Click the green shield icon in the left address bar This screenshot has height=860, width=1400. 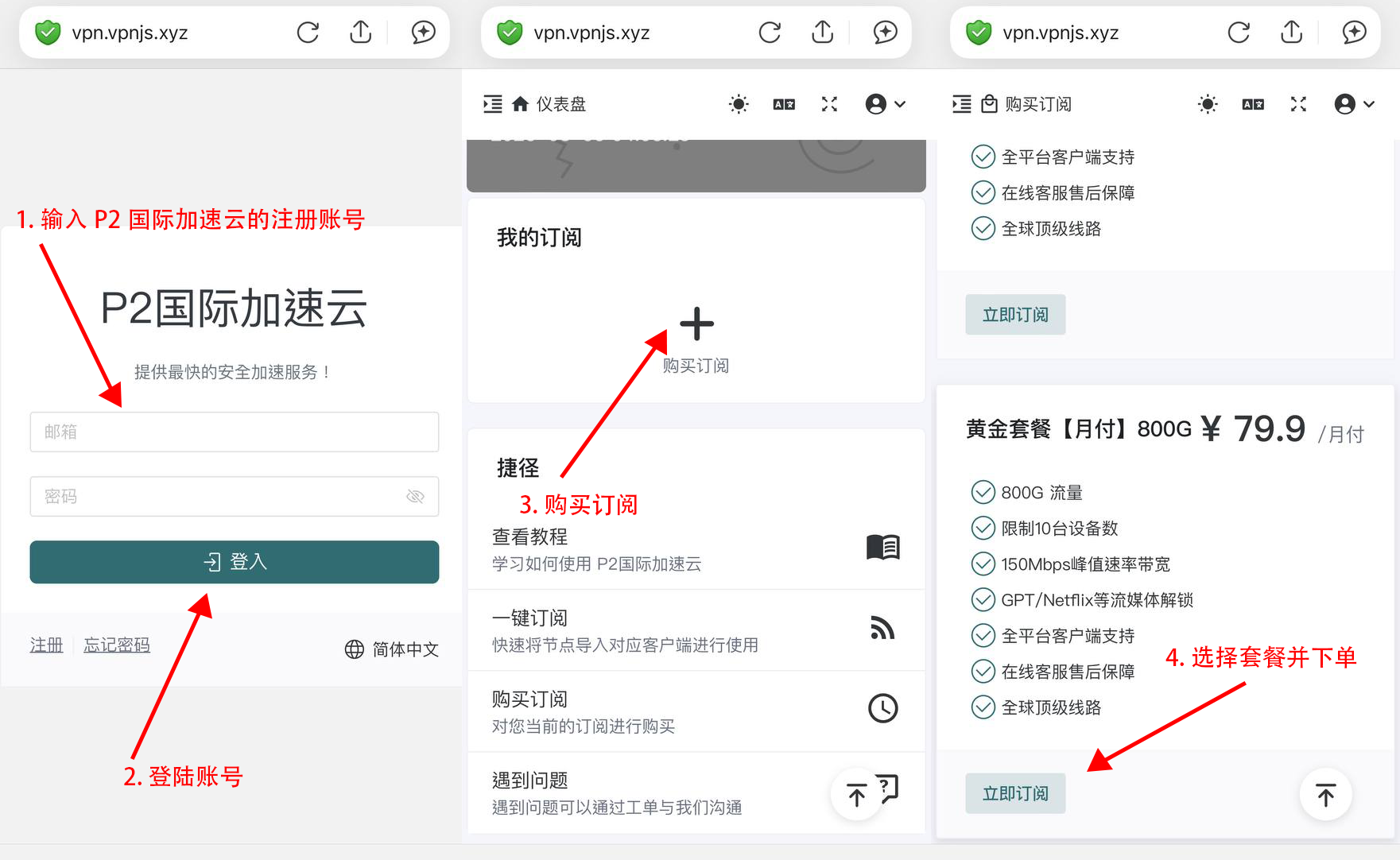48,33
